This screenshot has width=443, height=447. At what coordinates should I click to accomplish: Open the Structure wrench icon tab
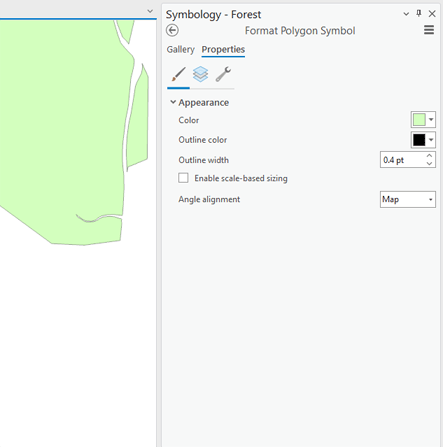223,74
